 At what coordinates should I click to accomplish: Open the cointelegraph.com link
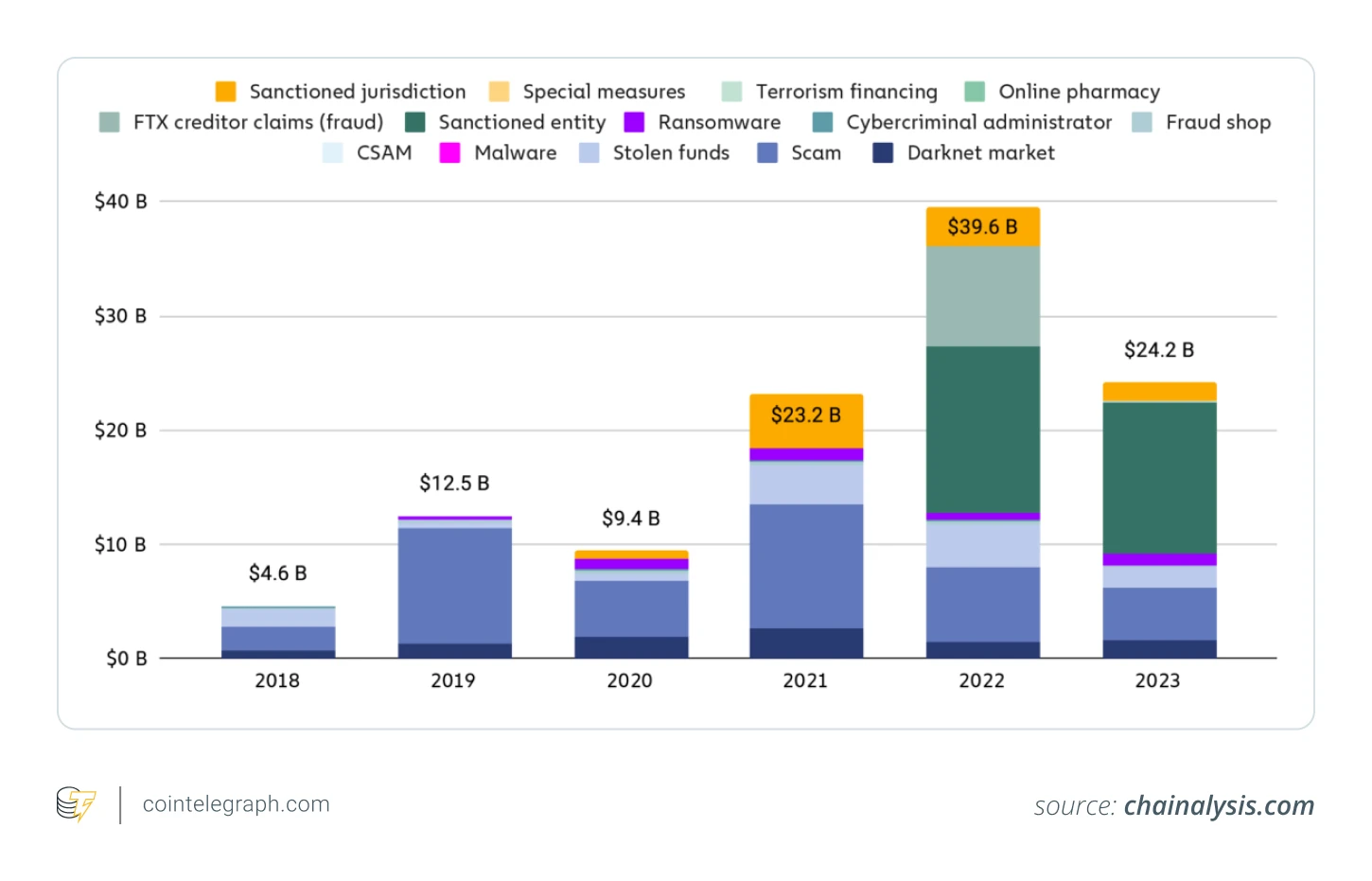(236, 804)
